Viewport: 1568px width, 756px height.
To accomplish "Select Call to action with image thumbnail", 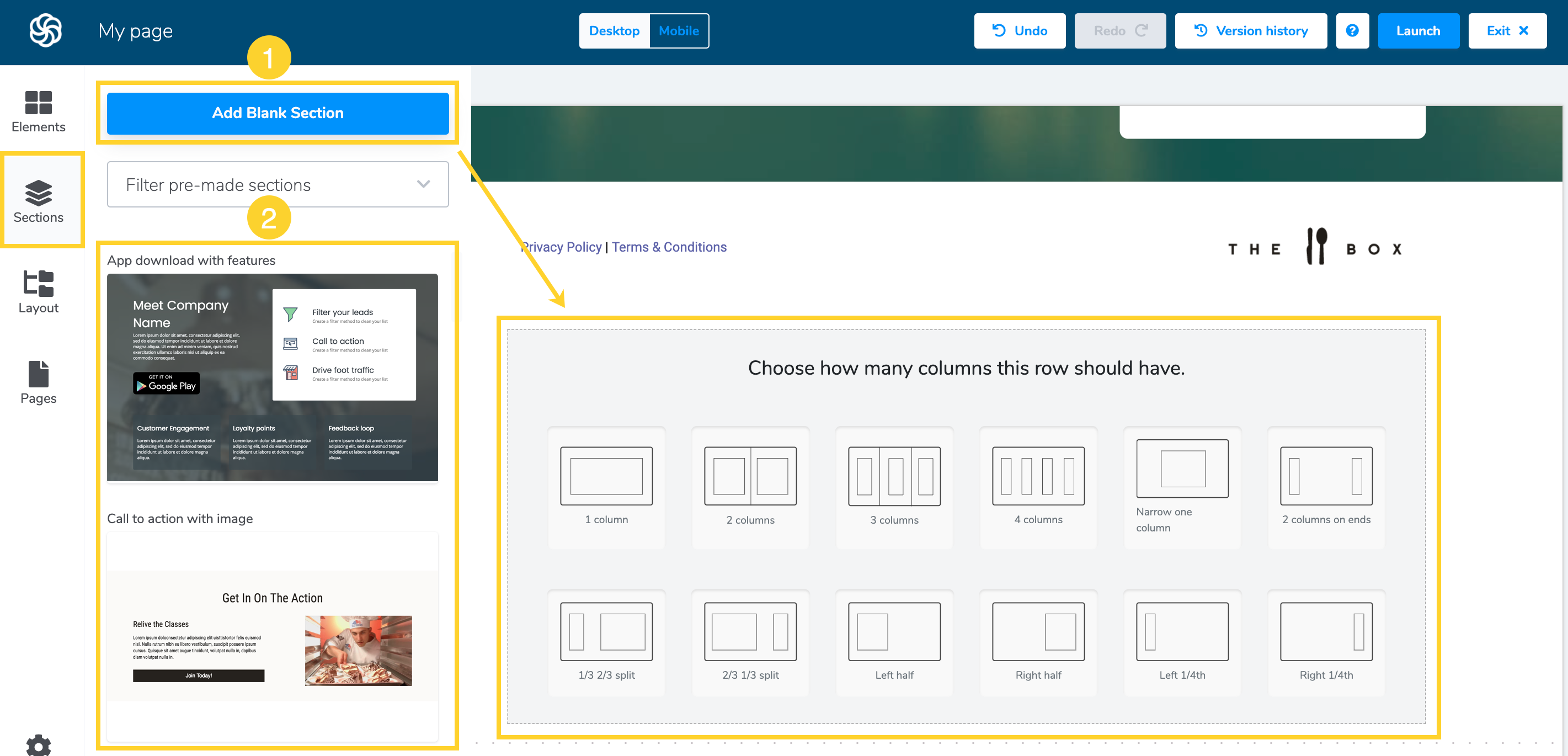I will click(x=272, y=636).
